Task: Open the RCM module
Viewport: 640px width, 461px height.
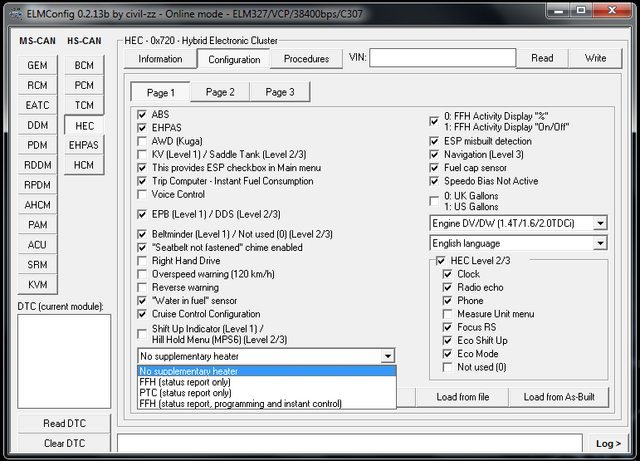Action: [x=37, y=85]
